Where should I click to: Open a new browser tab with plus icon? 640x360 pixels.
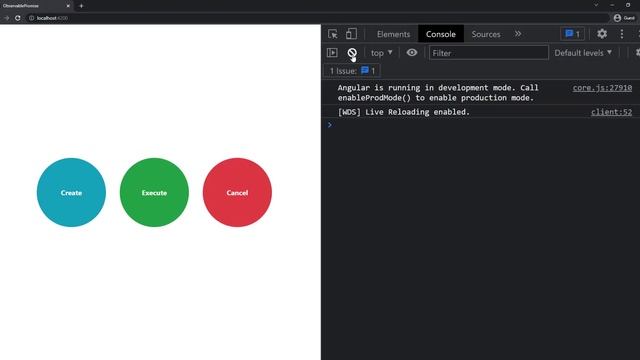(81, 6)
